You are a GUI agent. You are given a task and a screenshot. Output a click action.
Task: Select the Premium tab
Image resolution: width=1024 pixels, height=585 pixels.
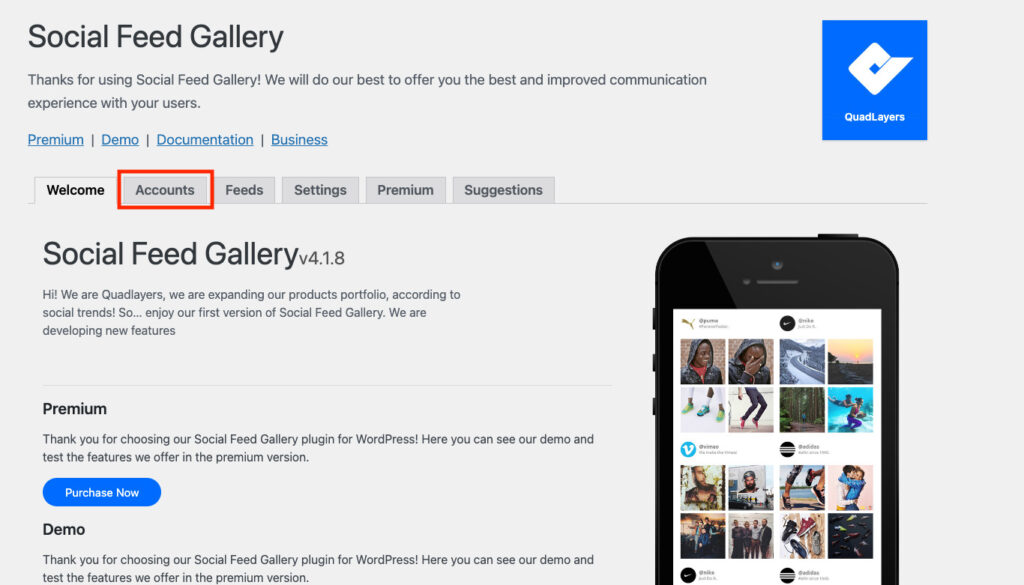[405, 190]
